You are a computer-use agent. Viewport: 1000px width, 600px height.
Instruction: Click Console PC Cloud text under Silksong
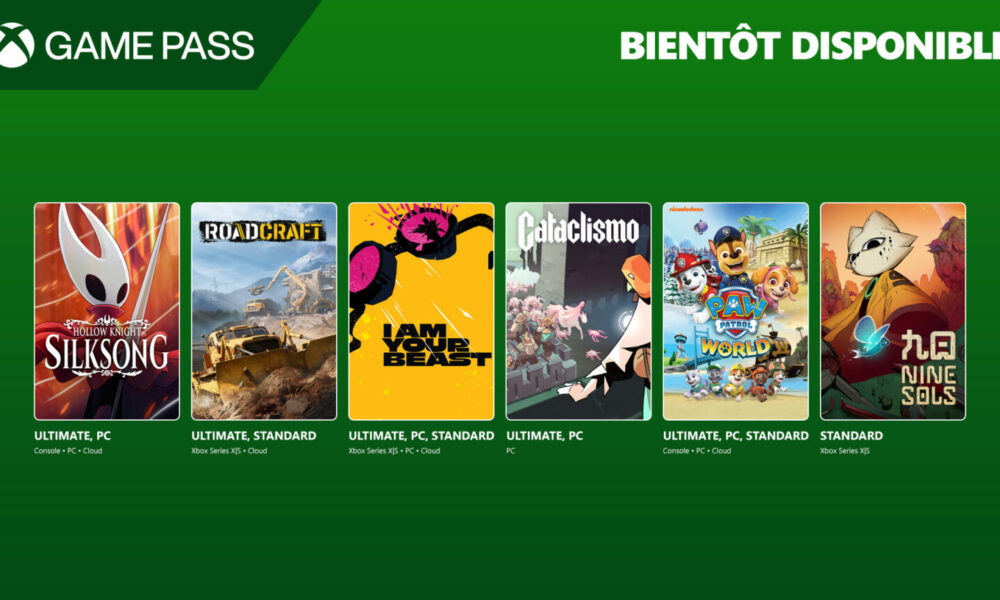(x=68, y=451)
